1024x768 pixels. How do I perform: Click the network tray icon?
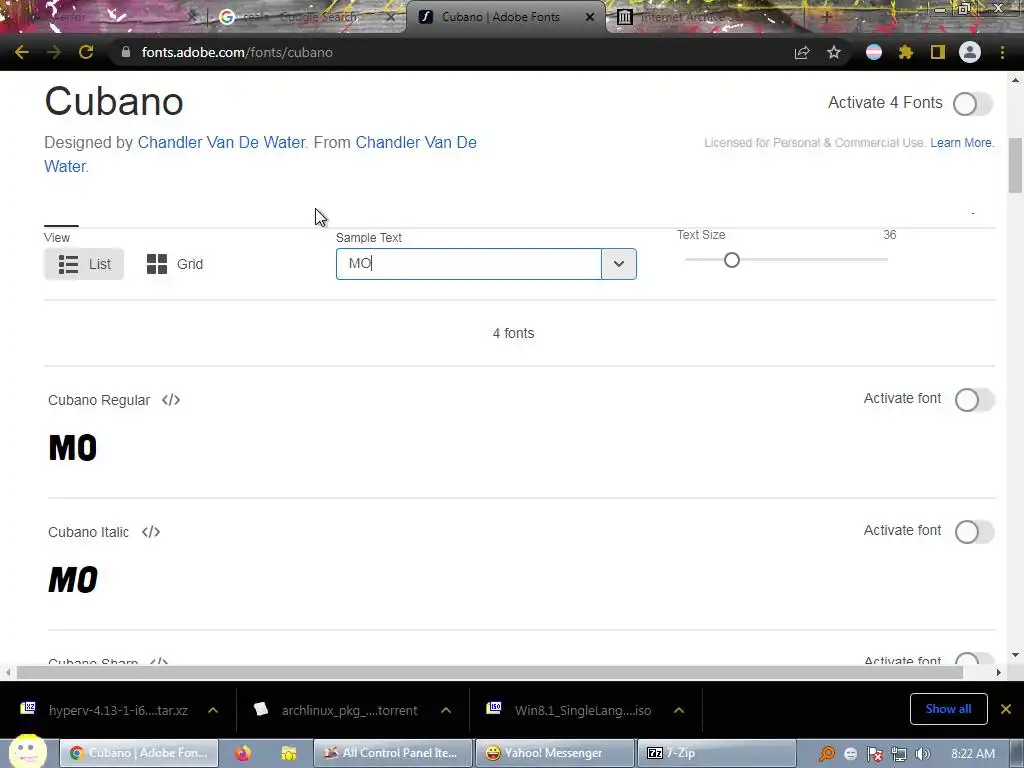tap(899, 754)
